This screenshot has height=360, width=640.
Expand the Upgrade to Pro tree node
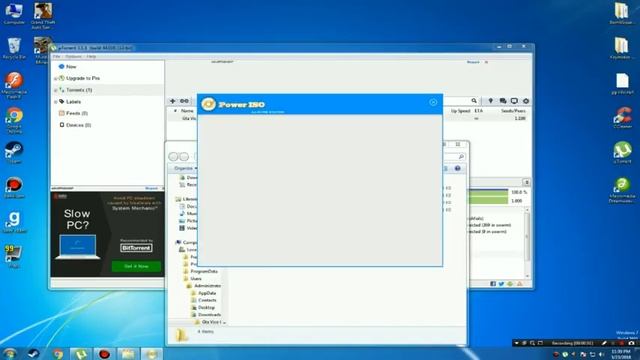pyautogui.click(x=56, y=78)
